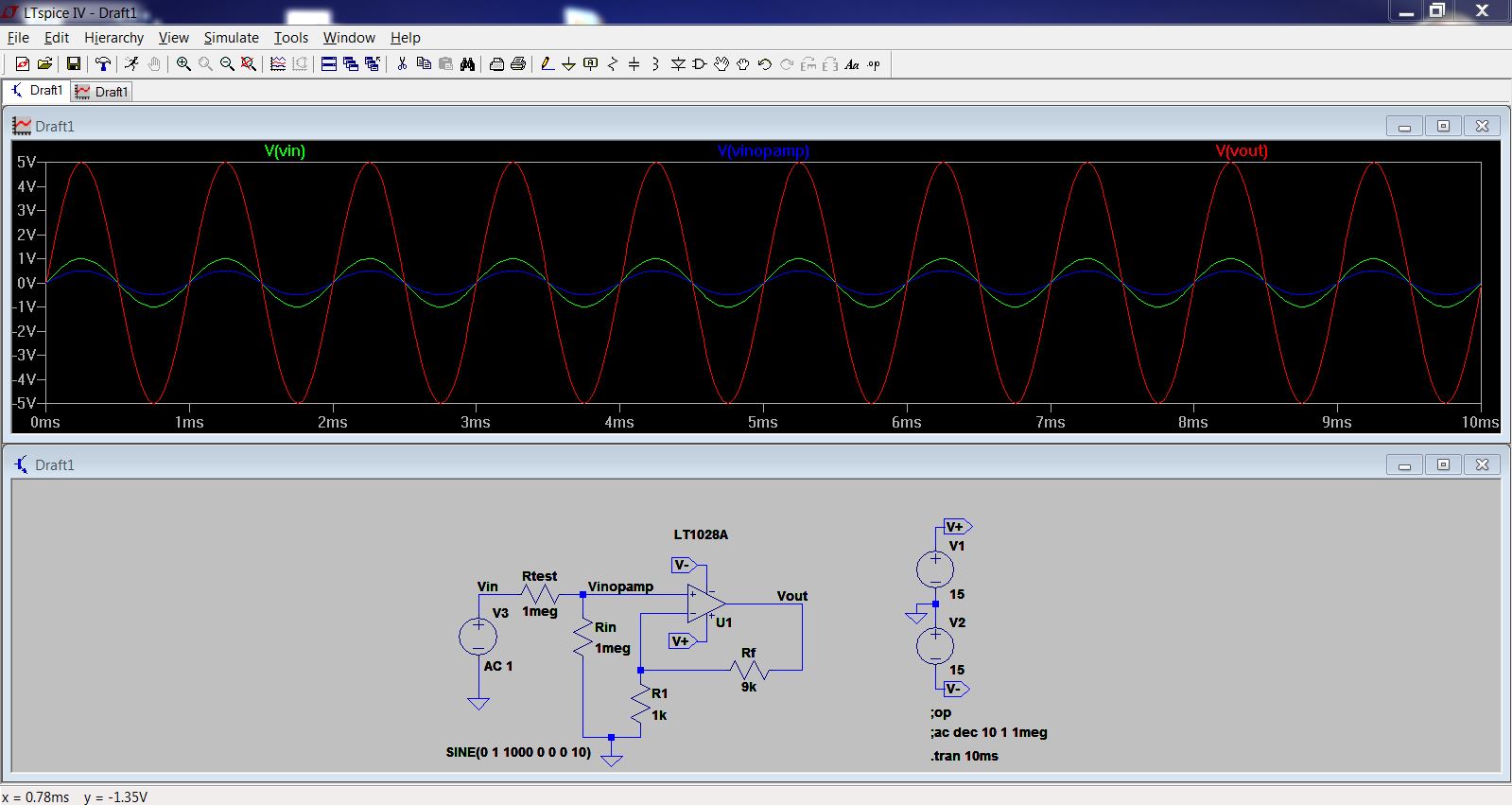The width and height of the screenshot is (1512, 805).
Task: Open the Help menu
Action: click(x=405, y=38)
